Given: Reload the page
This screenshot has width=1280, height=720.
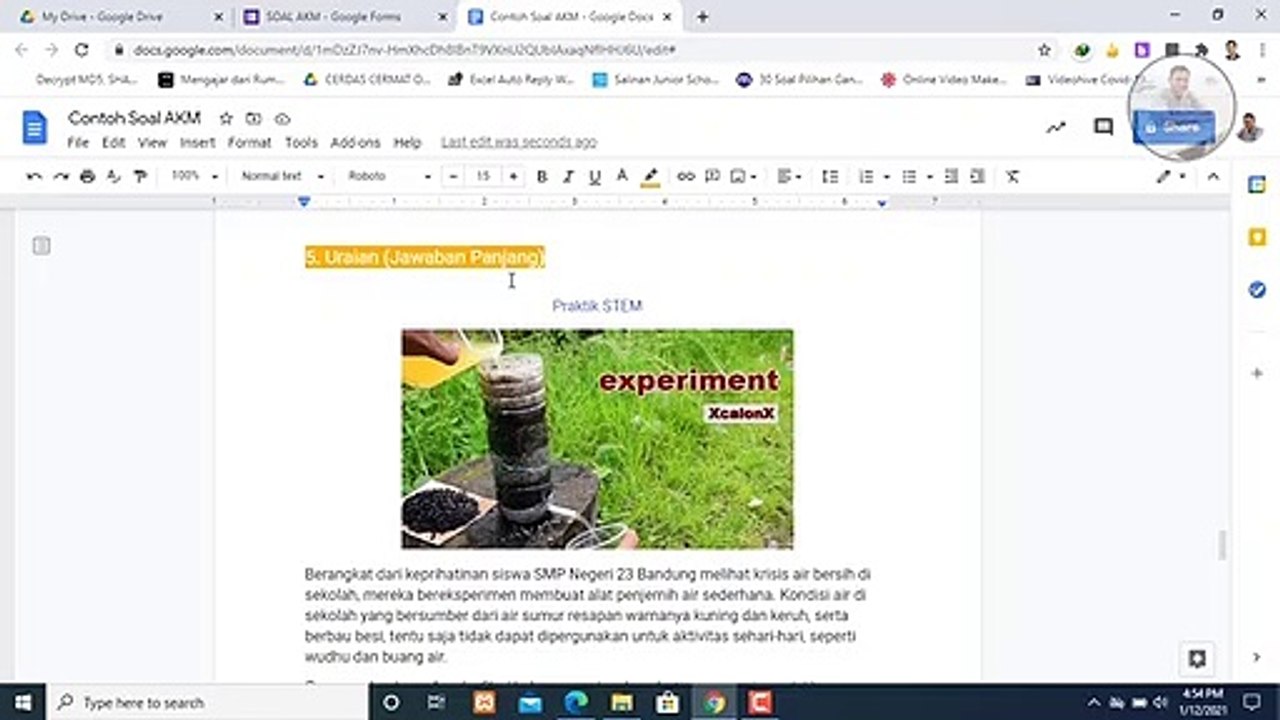Looking at the screenshot, I should point(82,50).
